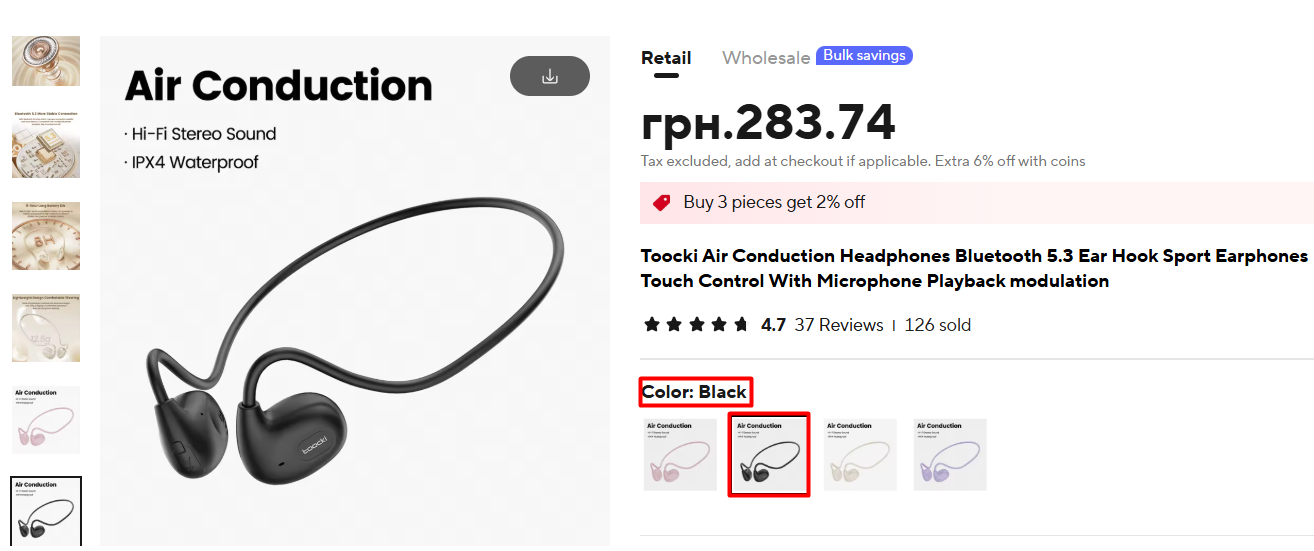Click the red price tag icon
Screen dimensions: 1314x551
click(x=661, y=203)
